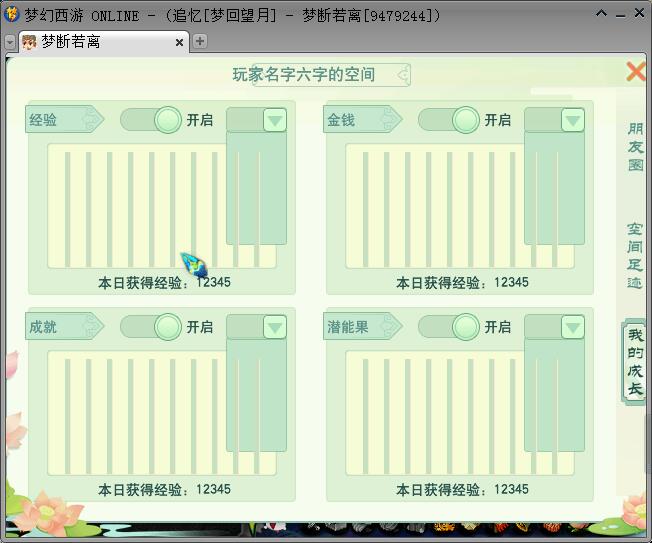This screenshot has height=543, width=652.
Task: Collapse window with the title bar up-arrow
Action: point(601,14)
